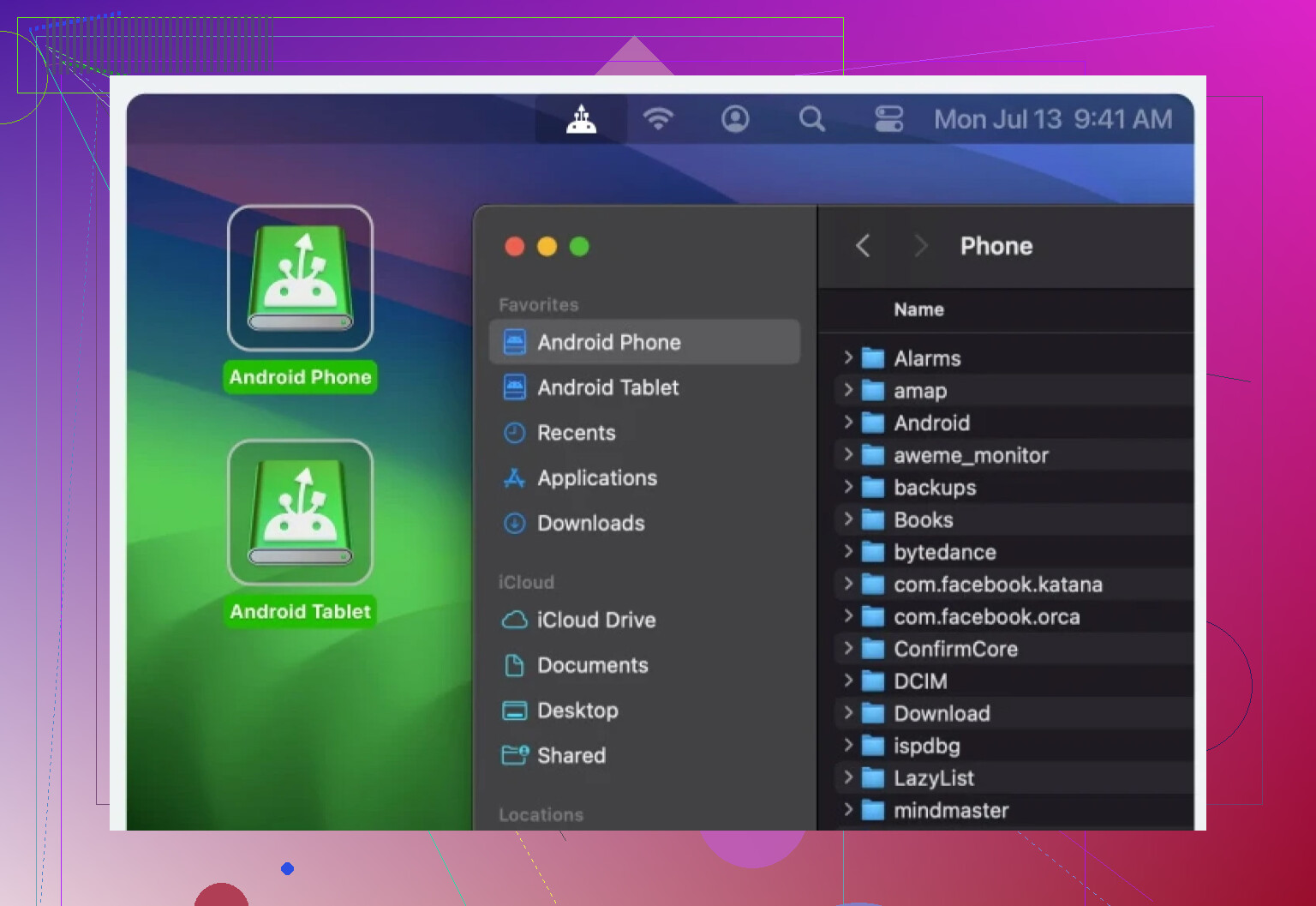Go forward with Finder forward arrow
The image size is (1316, 906).
921,246
